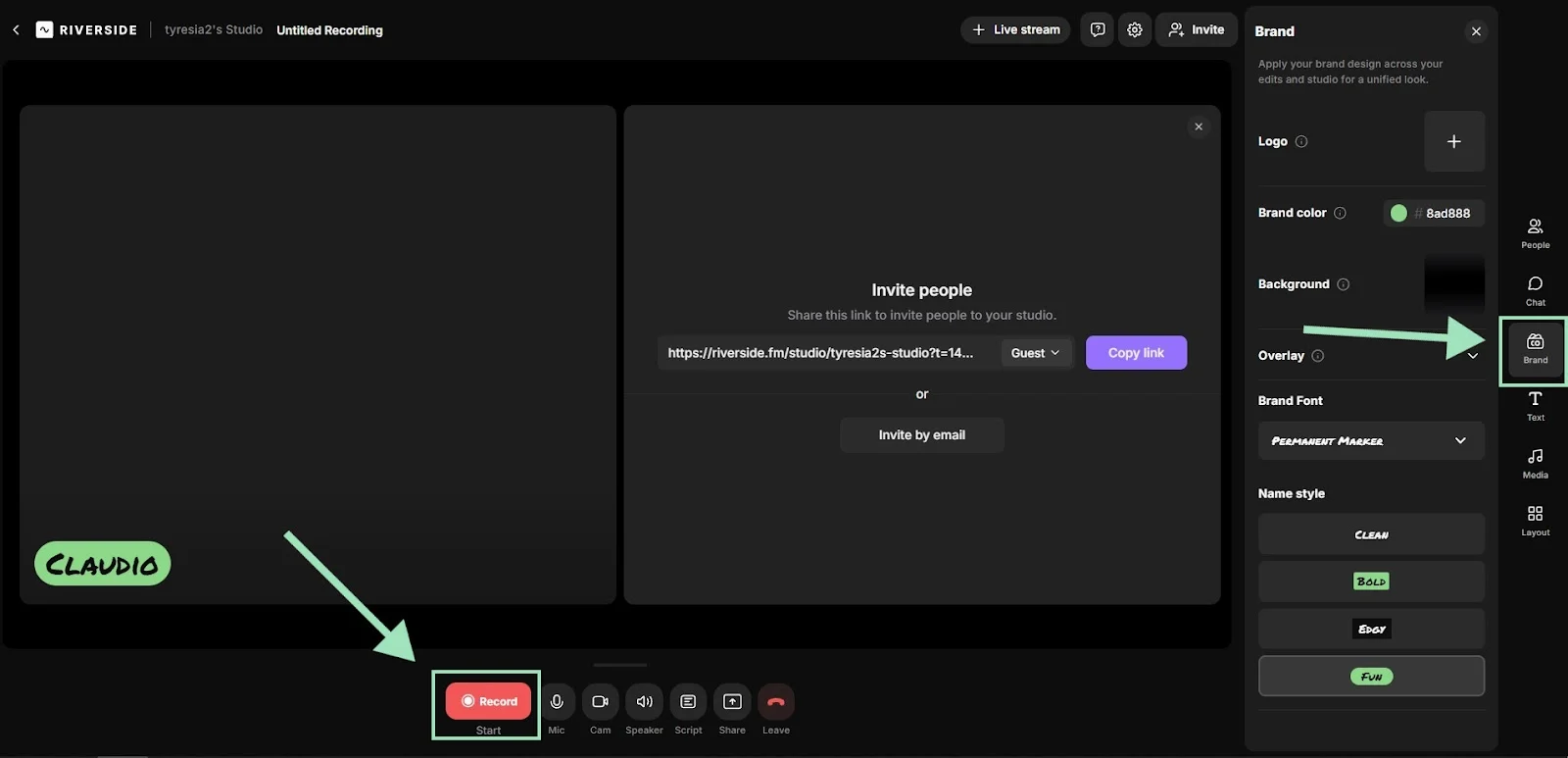1568x758 pixels.
Task: Open the Chat sidebar tab
Action: click(1535, 291)
